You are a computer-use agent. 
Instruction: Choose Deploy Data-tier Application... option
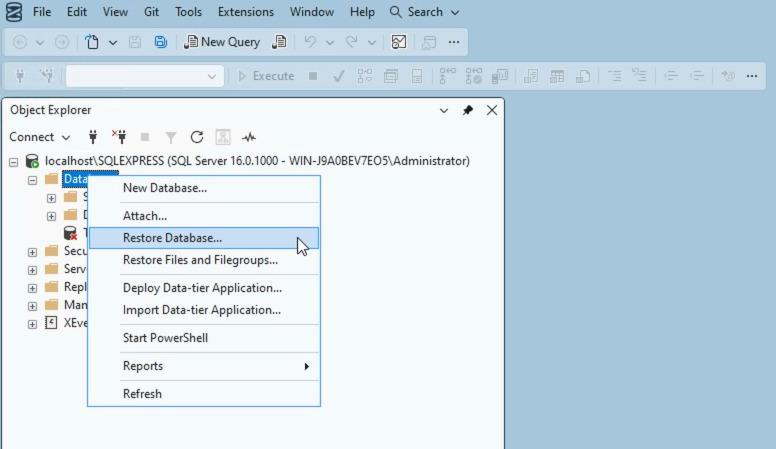click(204, 288)
